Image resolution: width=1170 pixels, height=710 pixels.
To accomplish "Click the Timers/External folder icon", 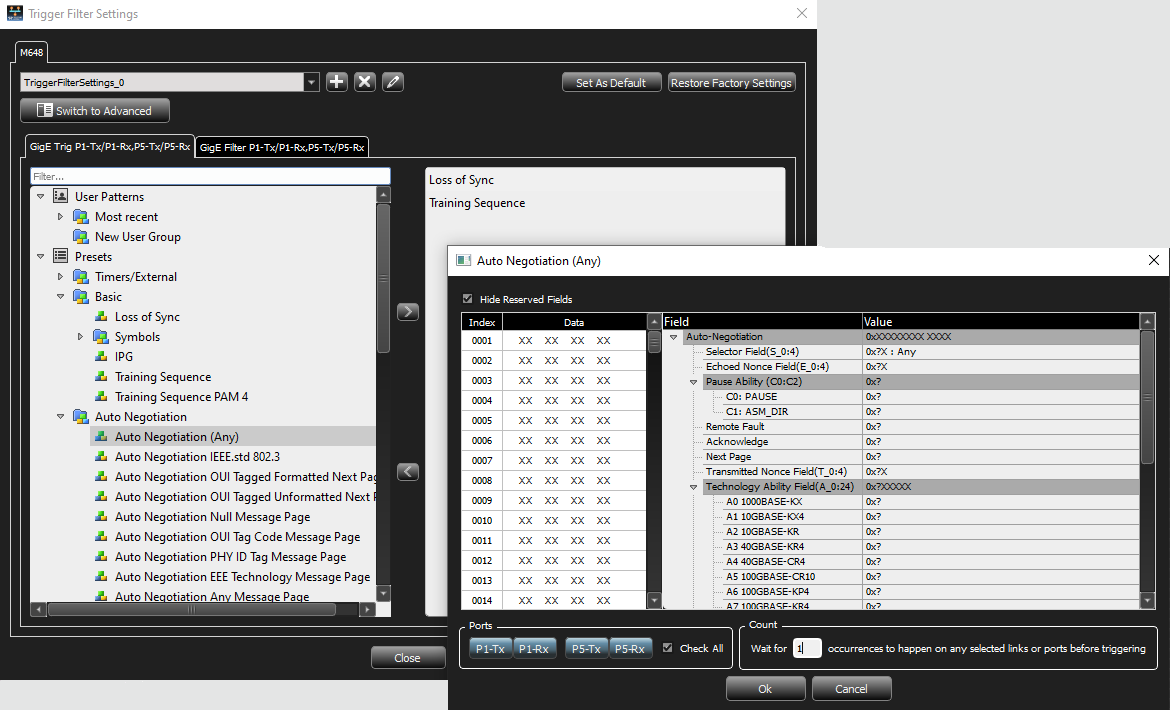I will click(81, 277).
